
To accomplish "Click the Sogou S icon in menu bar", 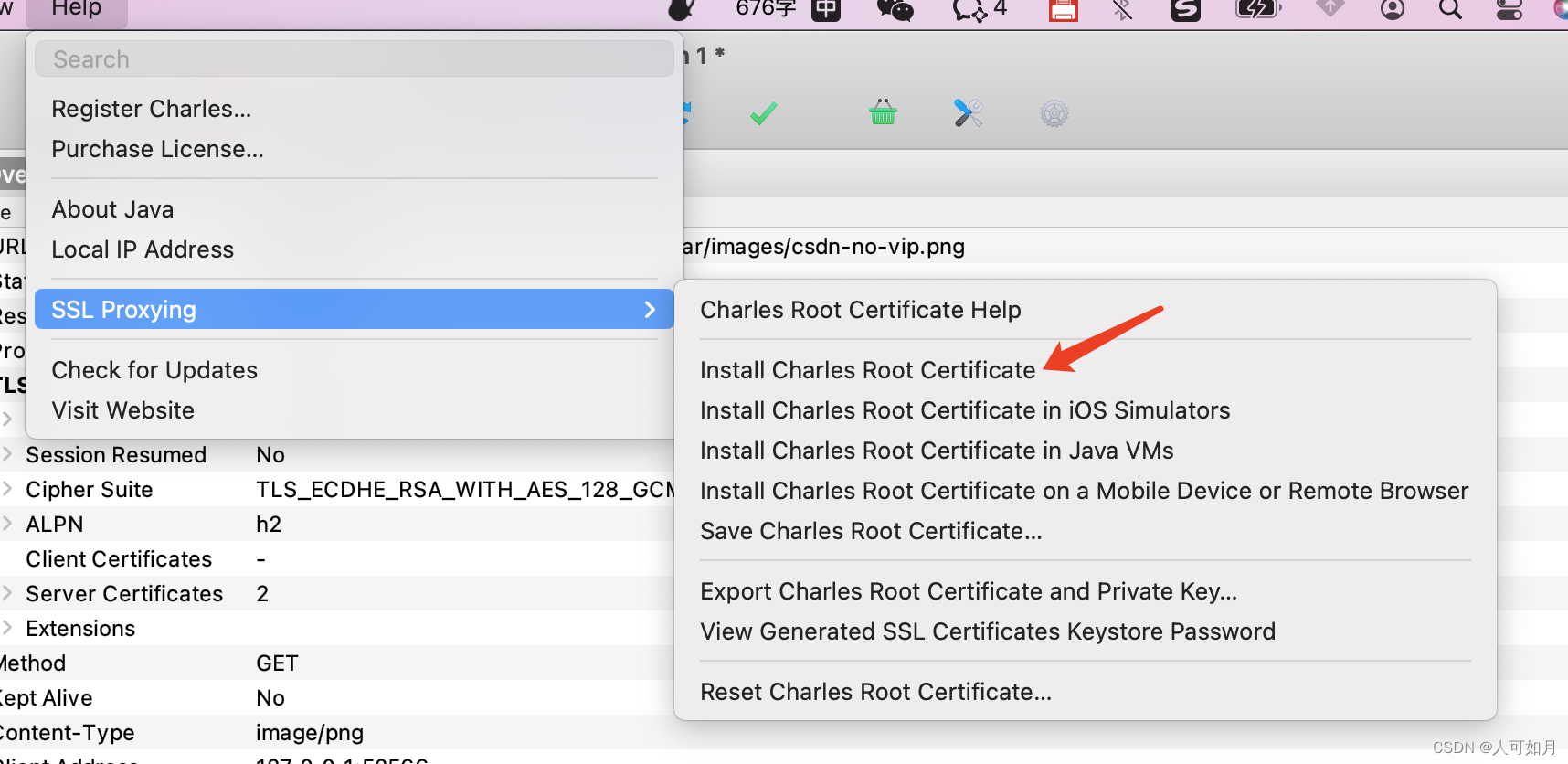I will tap(1186, 9).
